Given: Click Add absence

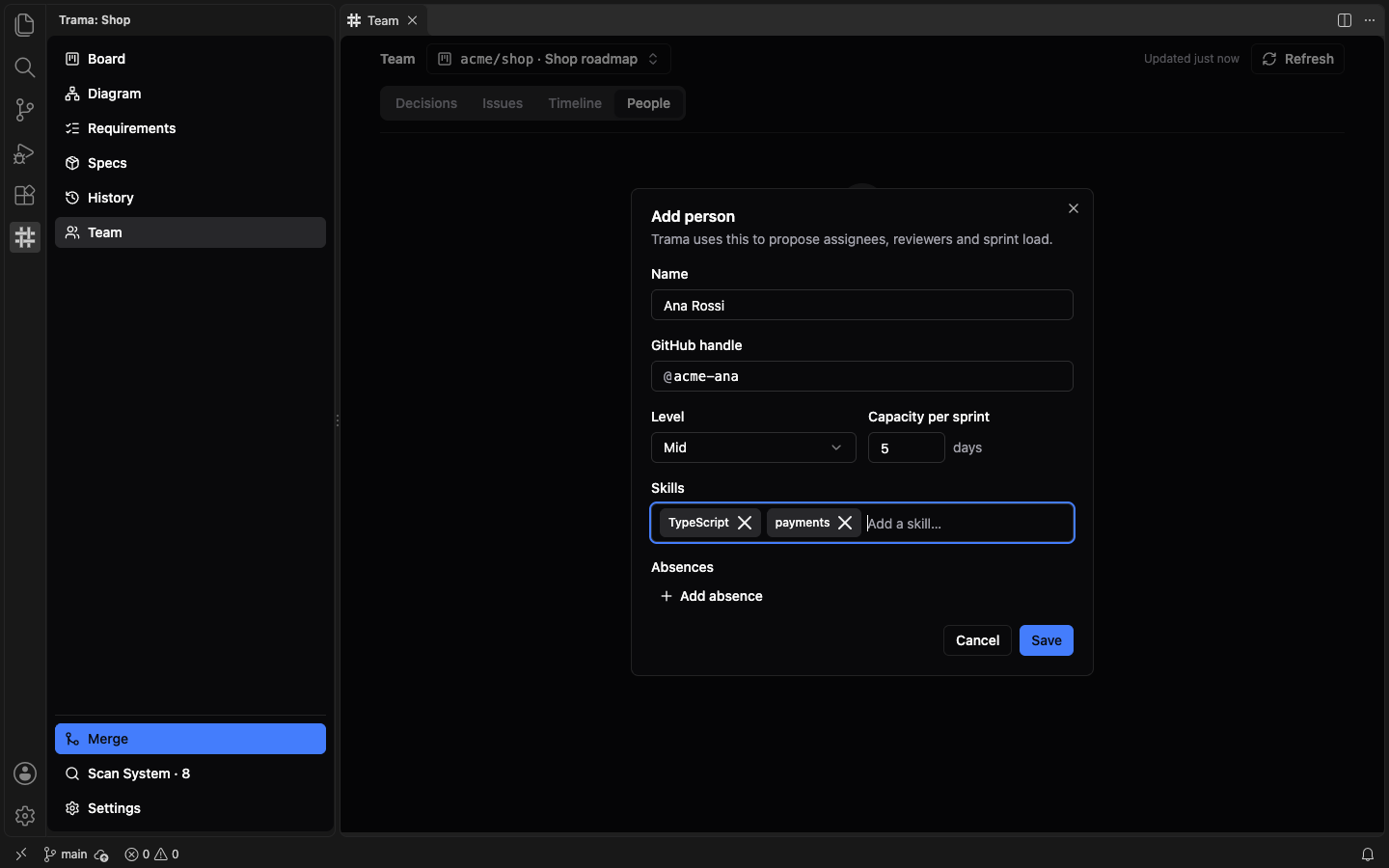Looking at the screenshot, I should click(x=712, y=596).
